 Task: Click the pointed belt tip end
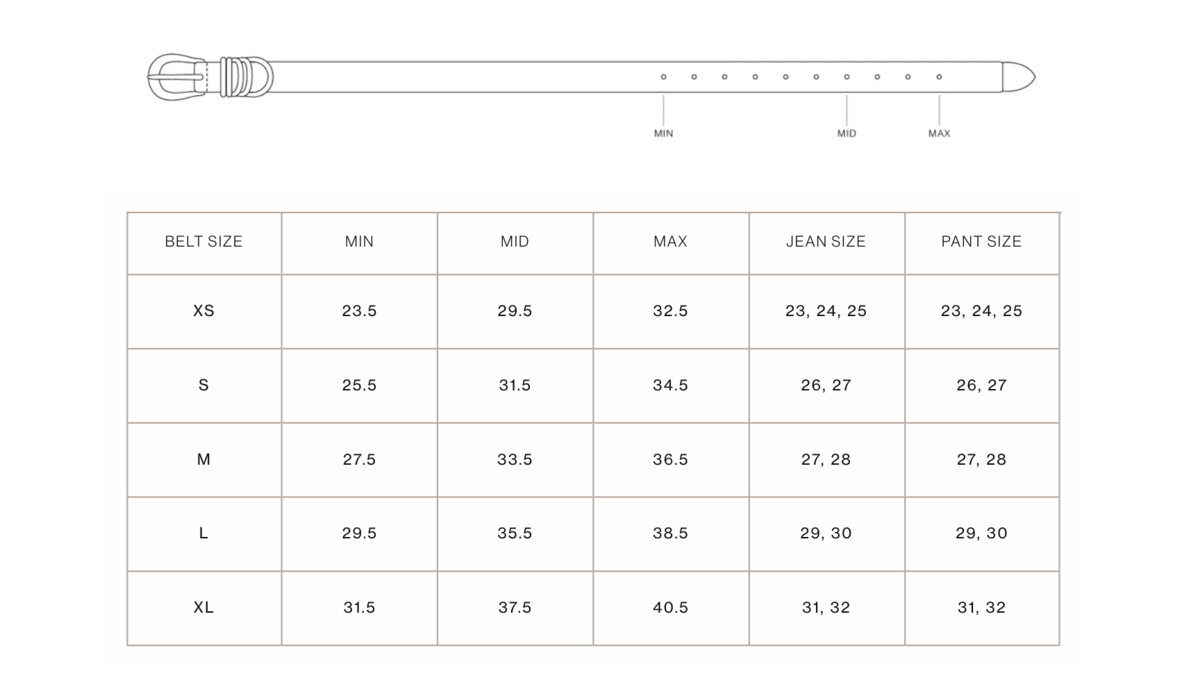coord(1019,77)
